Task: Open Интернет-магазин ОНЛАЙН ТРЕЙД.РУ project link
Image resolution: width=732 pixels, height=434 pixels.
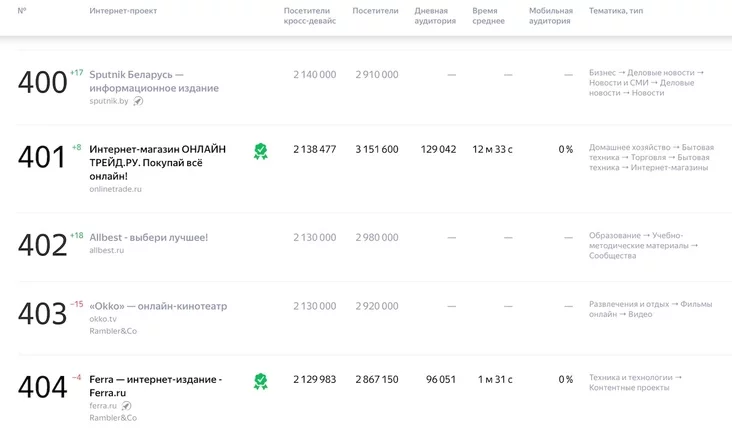Action: 157,162
